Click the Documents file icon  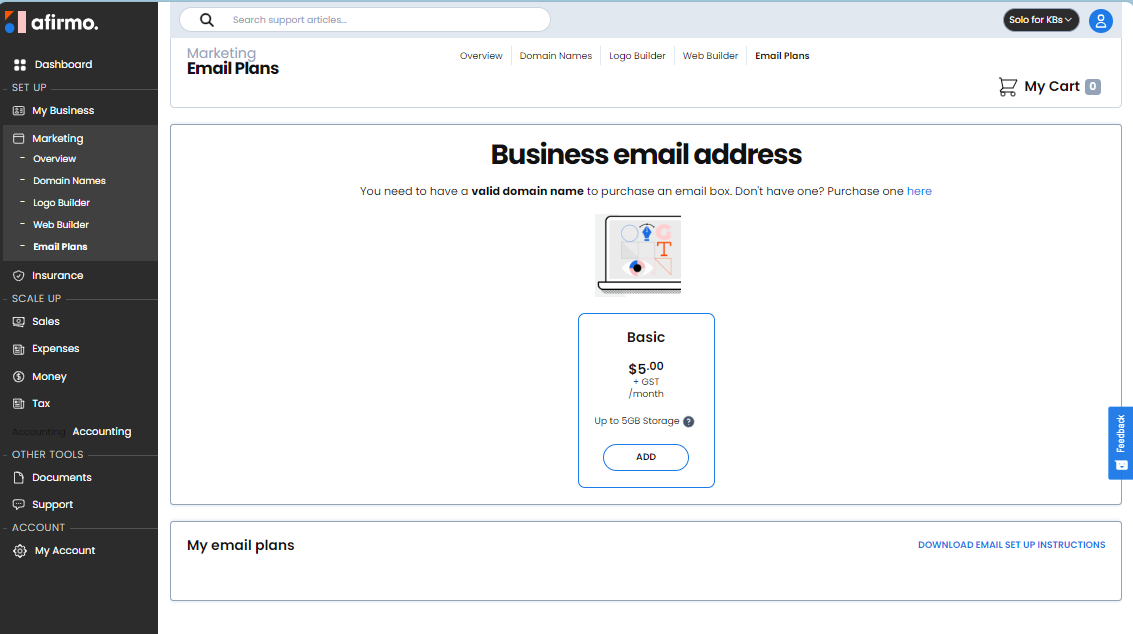click(19, 478)
